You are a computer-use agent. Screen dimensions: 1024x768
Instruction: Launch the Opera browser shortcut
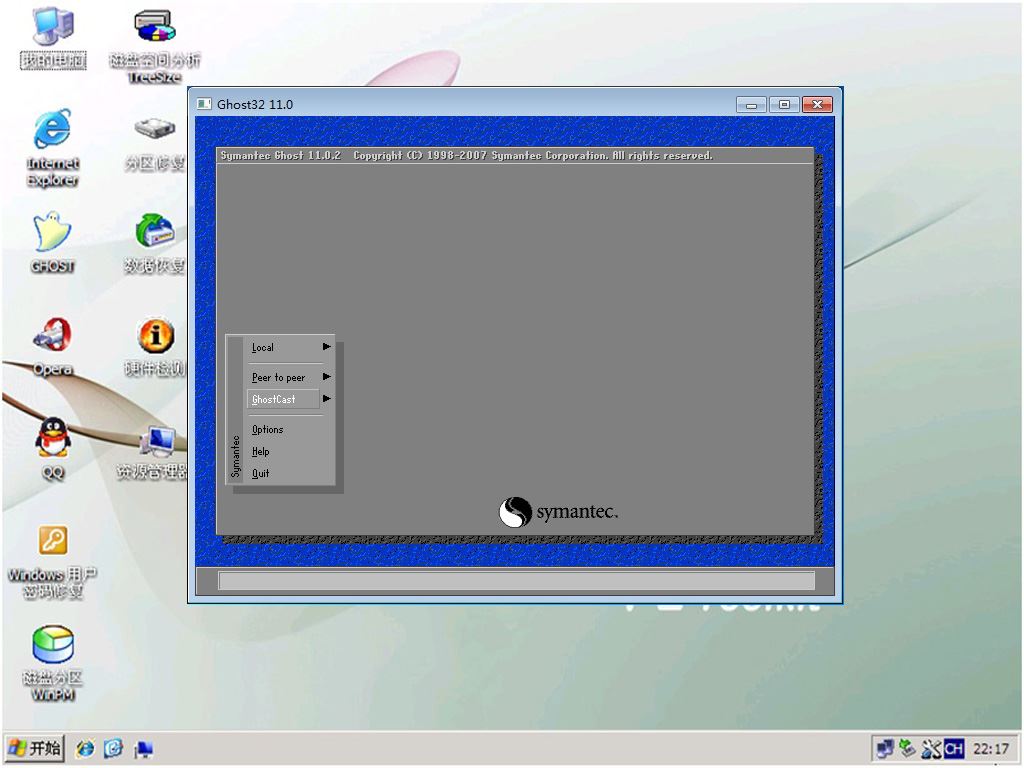(52, 347)
